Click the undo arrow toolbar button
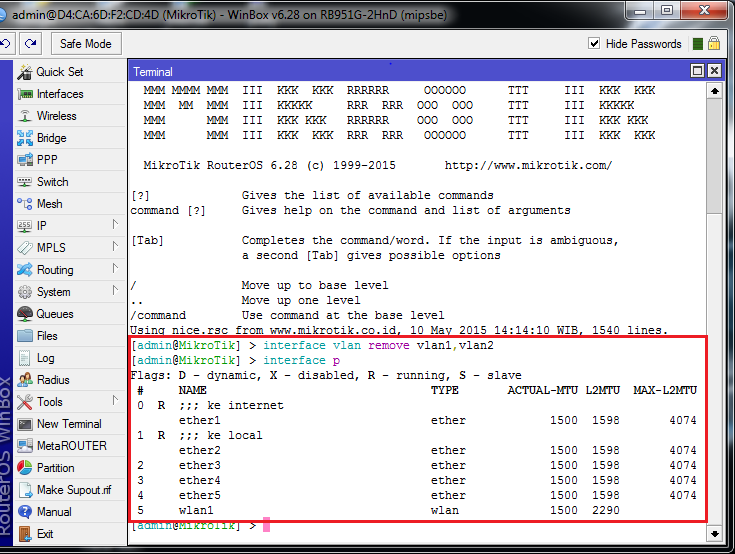 pos(7,44)
